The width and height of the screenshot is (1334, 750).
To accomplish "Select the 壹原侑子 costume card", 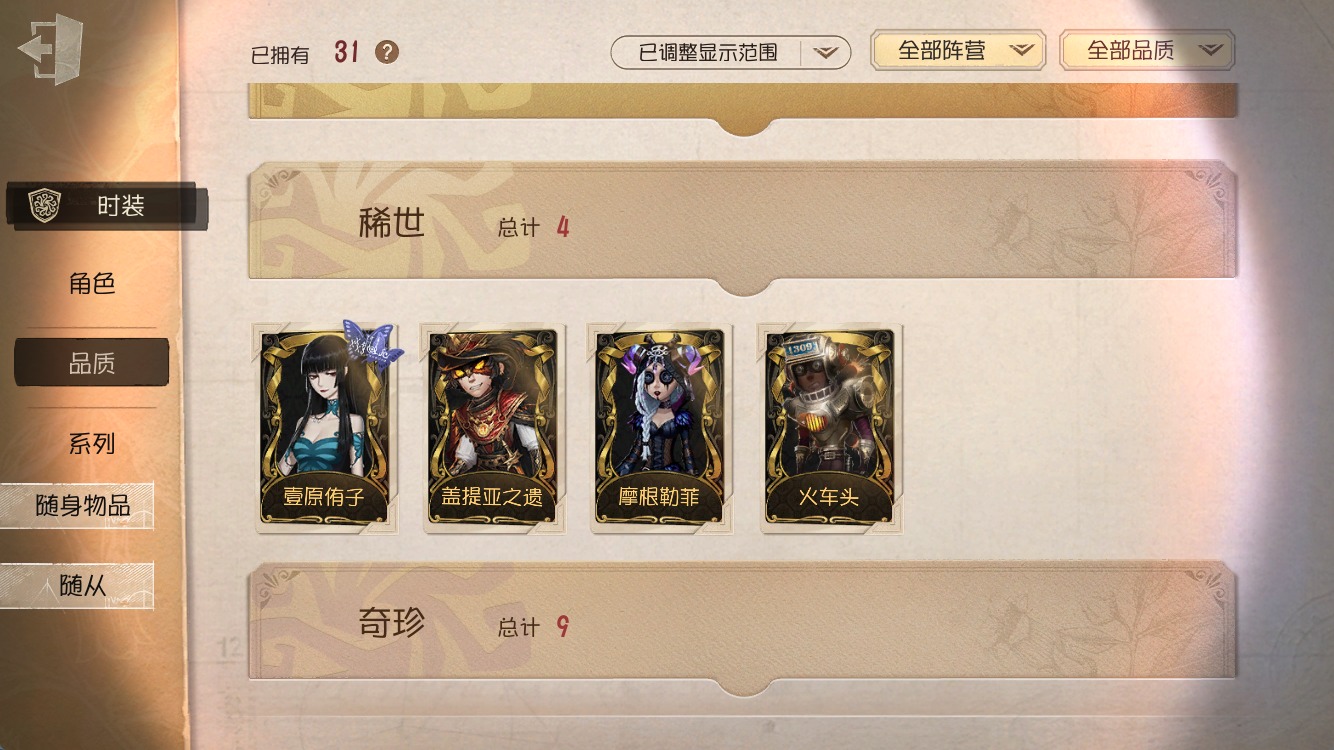I will tap(324, 427).
